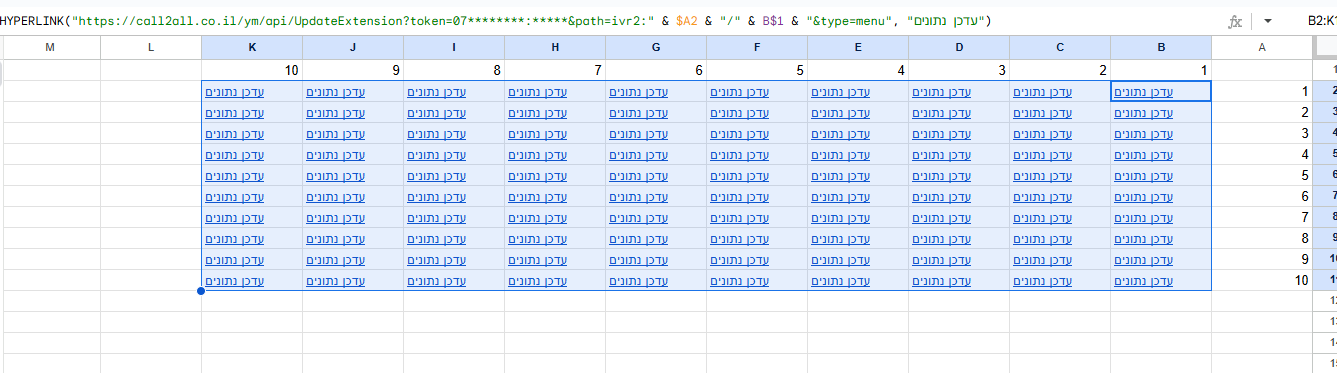Open עדכן נתונים link in cell C9
The width and height of the screenshot is (1337, 373).
(1043, 239)
